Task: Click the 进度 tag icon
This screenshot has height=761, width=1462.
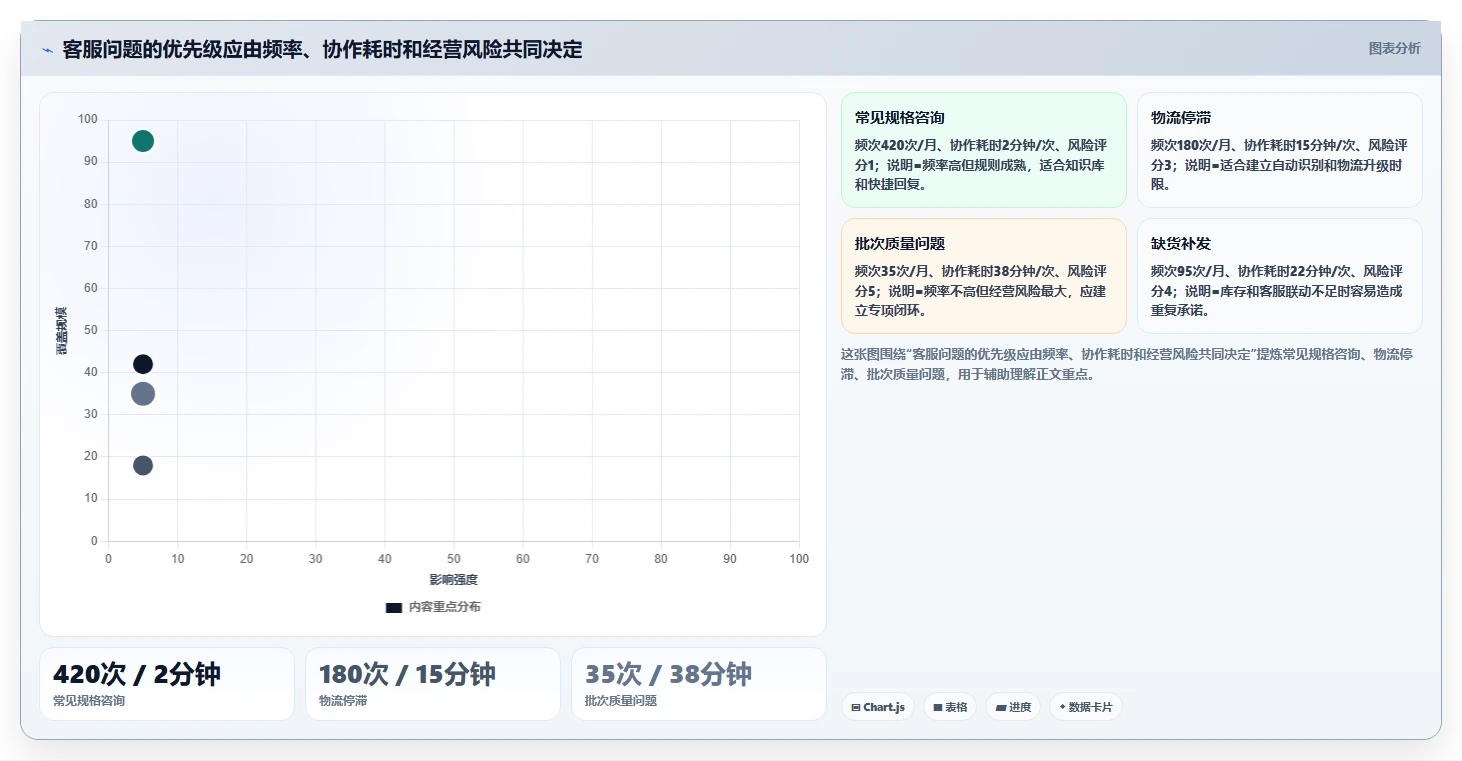Action: click(x=1001, y=707)
